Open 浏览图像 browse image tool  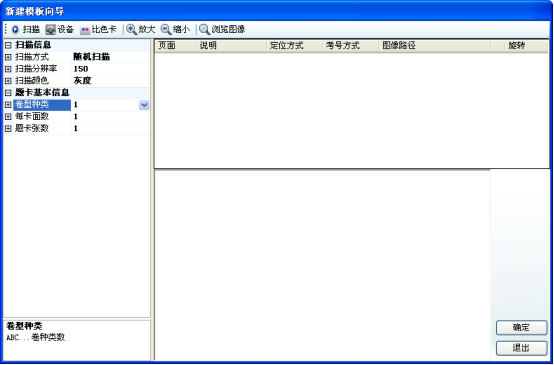(x=204, y=30)
